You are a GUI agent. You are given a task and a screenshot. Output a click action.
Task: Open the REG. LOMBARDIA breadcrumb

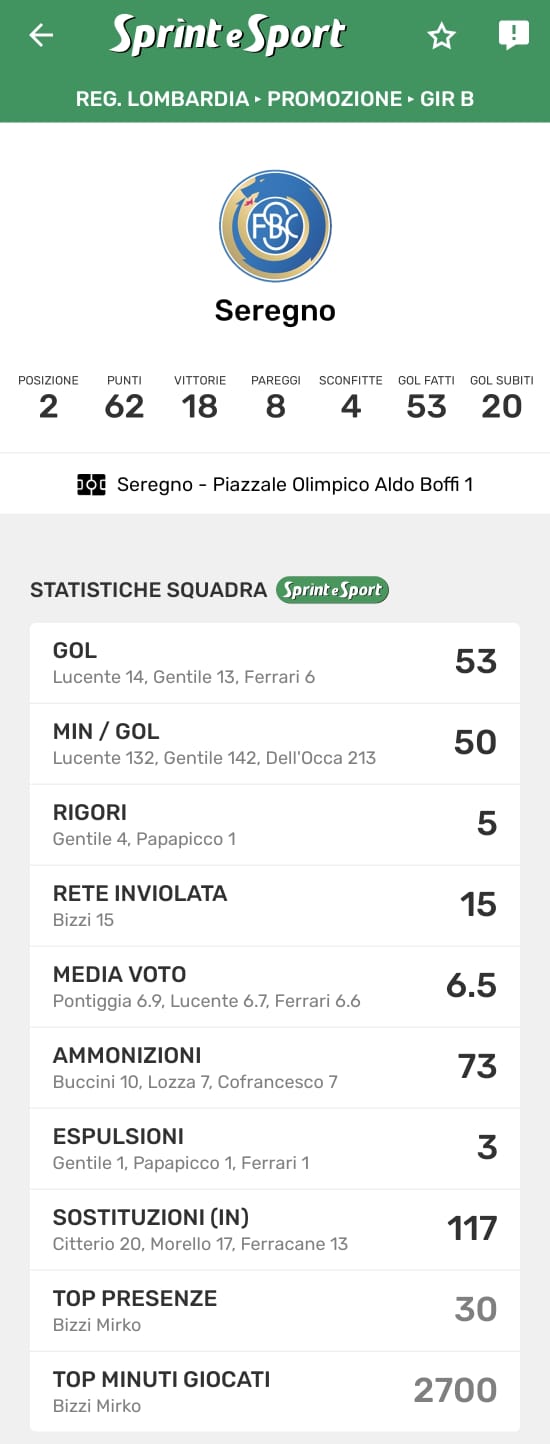162,99
